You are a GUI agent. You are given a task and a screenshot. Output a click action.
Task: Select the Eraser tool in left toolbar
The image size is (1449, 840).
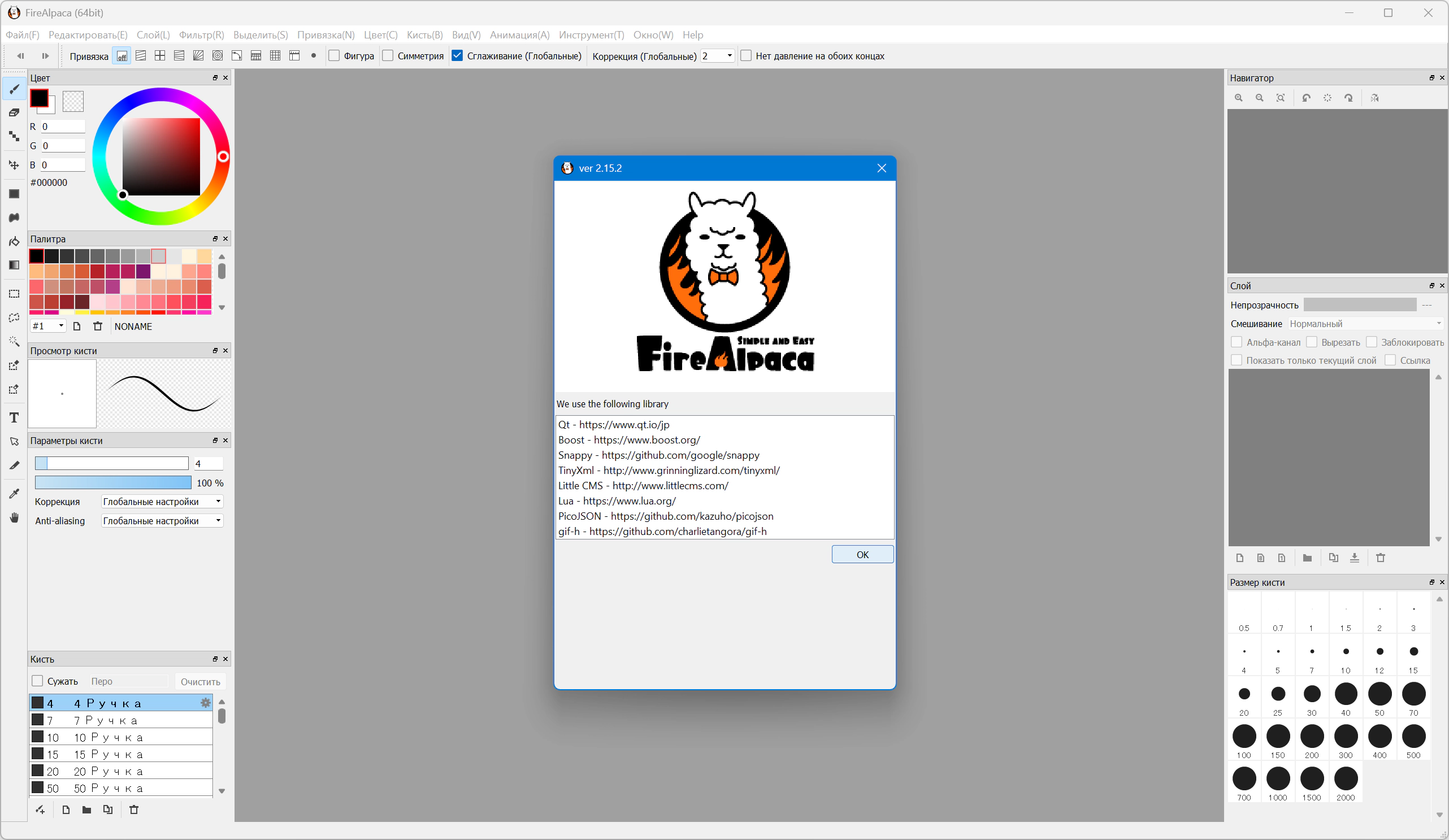pyautogui.click(x=14, y=112)
